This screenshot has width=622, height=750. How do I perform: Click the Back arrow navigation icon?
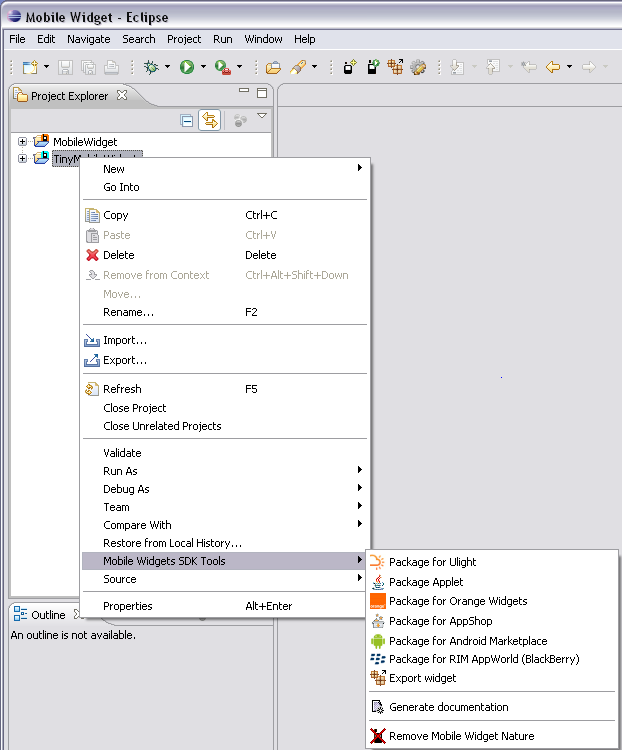(553, 67)
